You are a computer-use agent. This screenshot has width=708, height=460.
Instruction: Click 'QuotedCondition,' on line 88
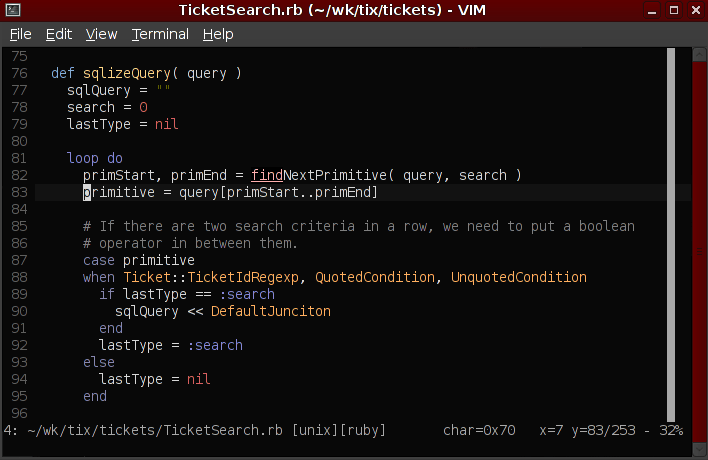(x=377, y=277)
